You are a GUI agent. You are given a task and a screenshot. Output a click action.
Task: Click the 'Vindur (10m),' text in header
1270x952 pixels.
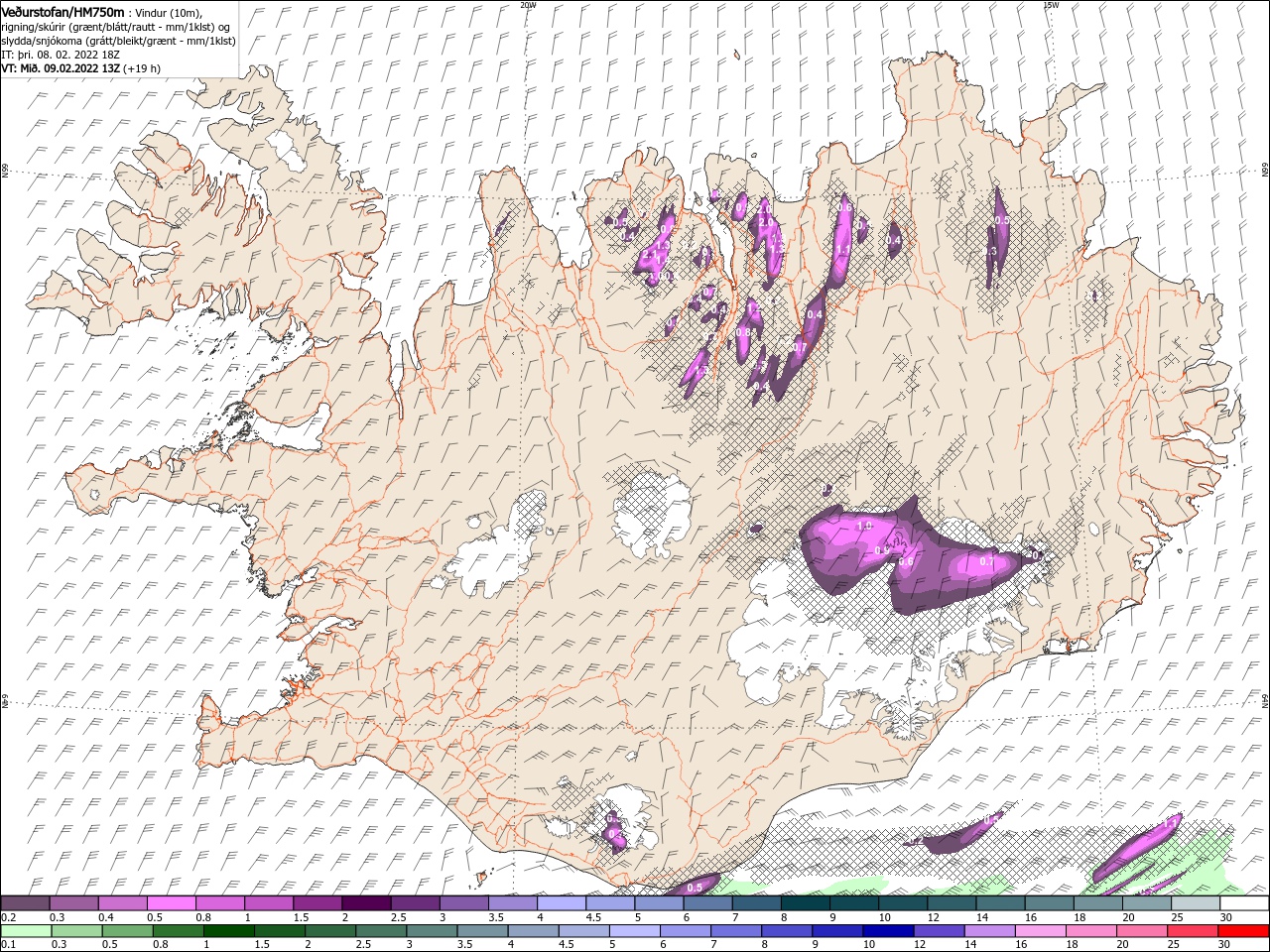pos(167,13)
